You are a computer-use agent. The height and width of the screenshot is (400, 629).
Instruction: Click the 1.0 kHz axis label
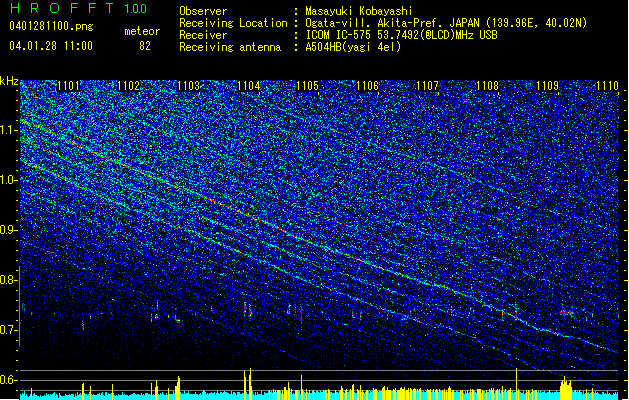point(9,180)
